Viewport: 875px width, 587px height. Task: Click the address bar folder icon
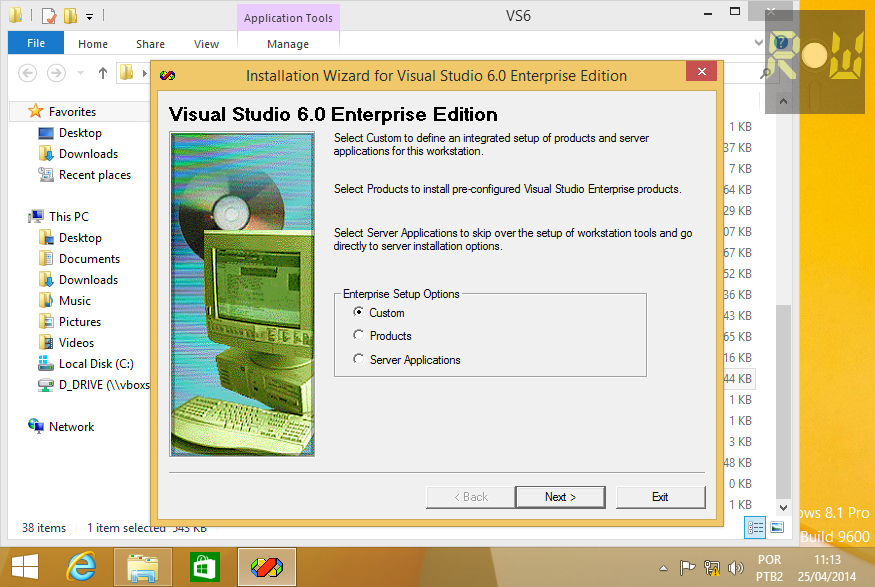(x=127, y=72)
